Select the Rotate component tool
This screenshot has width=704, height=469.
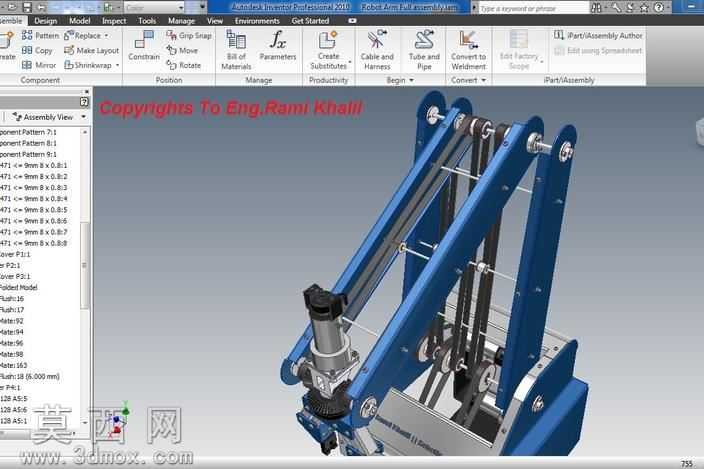click(183, 66)
